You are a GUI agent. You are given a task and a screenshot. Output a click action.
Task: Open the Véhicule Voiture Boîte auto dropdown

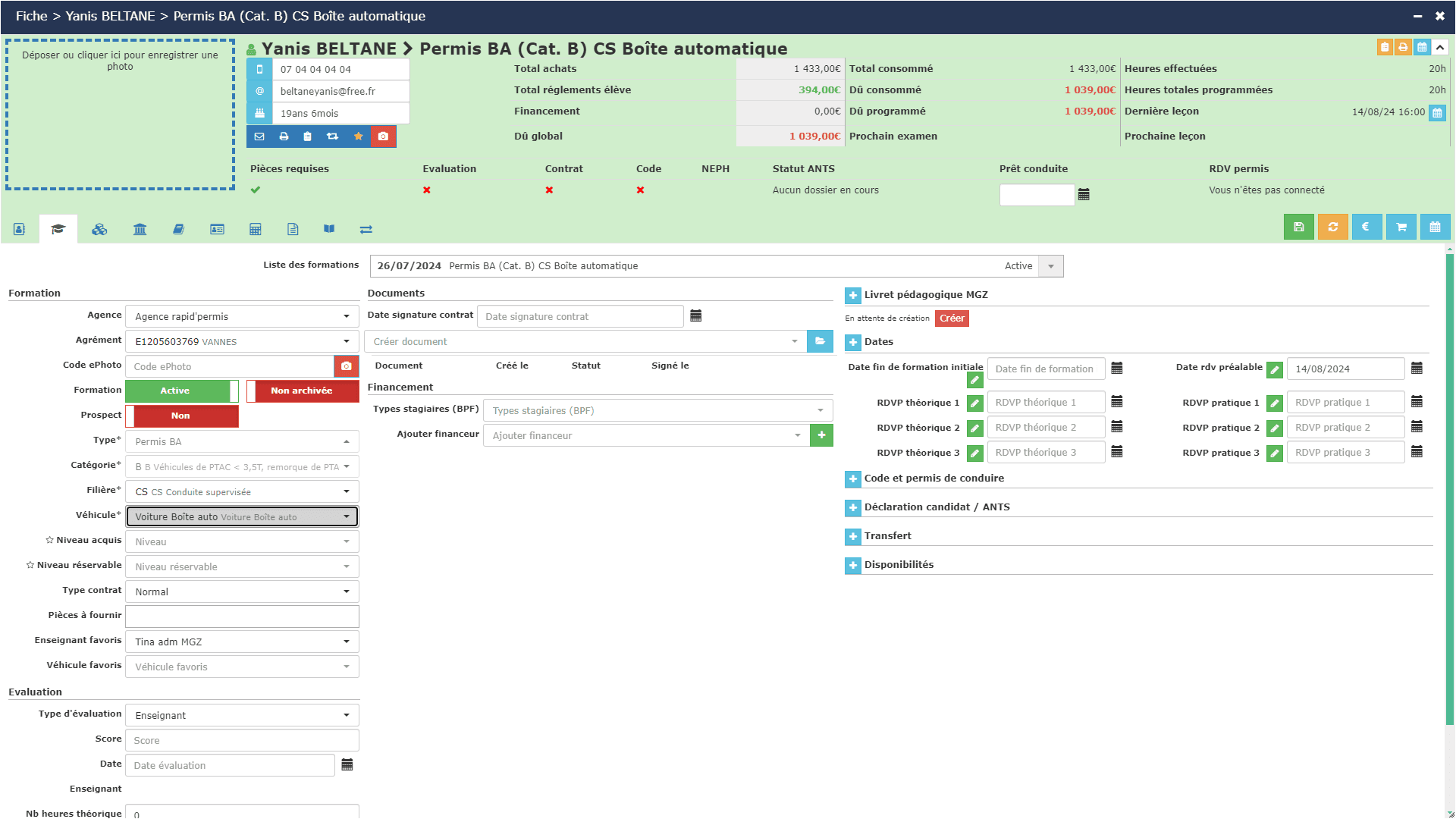coord(242,516)
